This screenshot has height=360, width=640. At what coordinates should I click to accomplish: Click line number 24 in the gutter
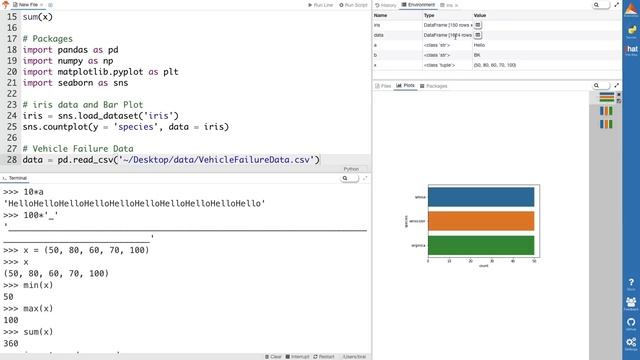12,116
